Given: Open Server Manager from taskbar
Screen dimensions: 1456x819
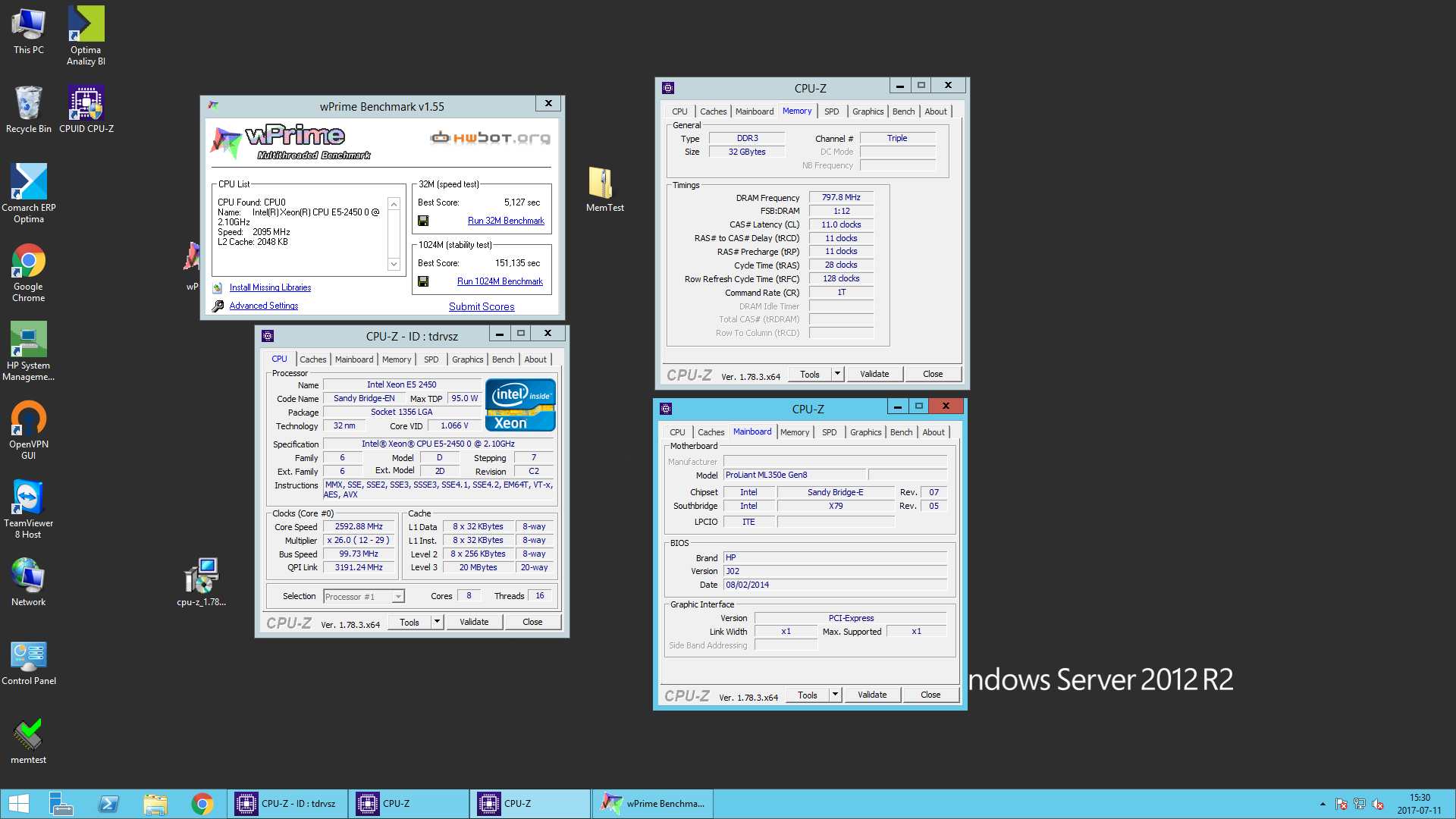Looking at the screenshot, I should pos(61,804).
